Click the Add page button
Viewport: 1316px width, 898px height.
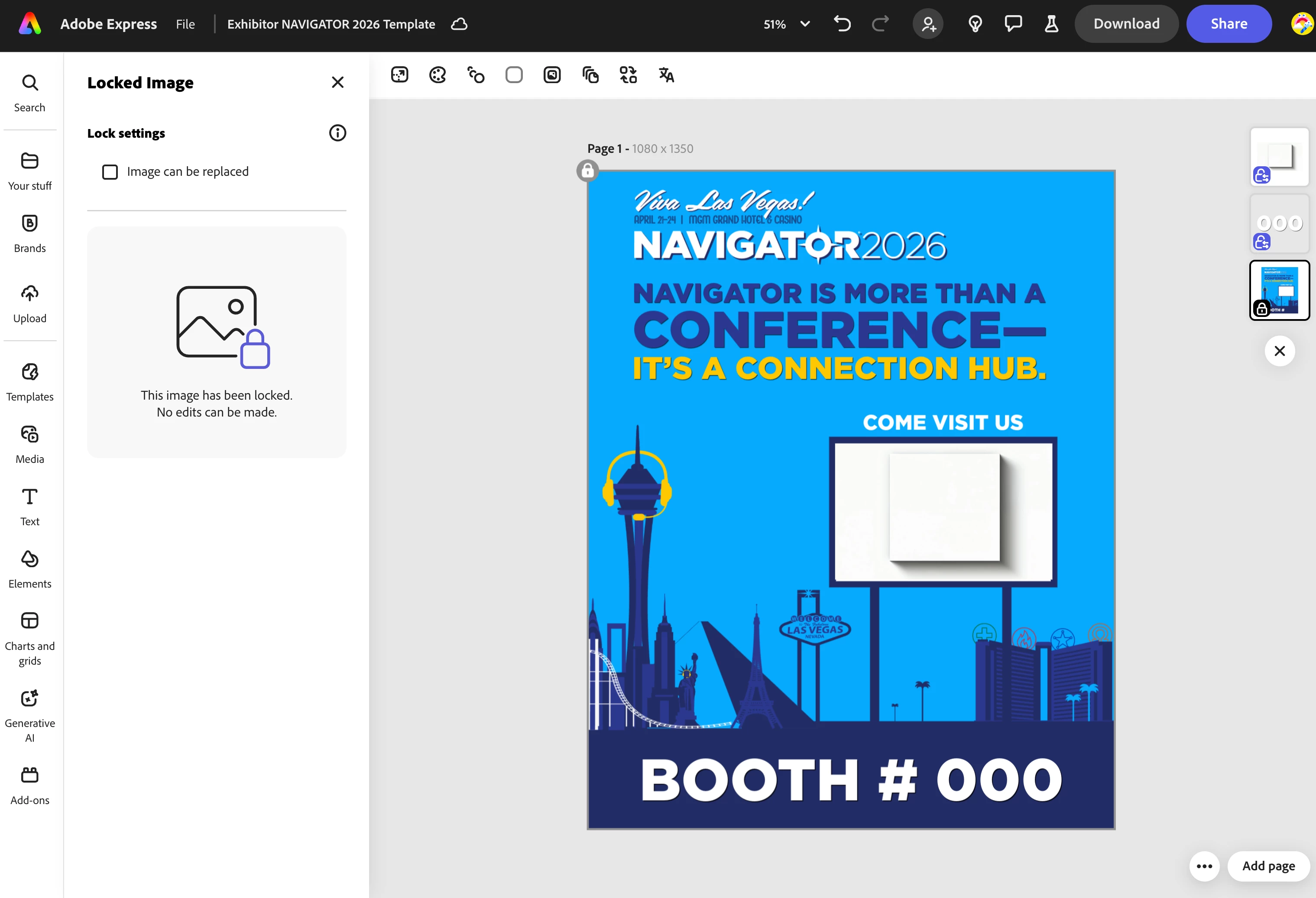[1268, 866]
